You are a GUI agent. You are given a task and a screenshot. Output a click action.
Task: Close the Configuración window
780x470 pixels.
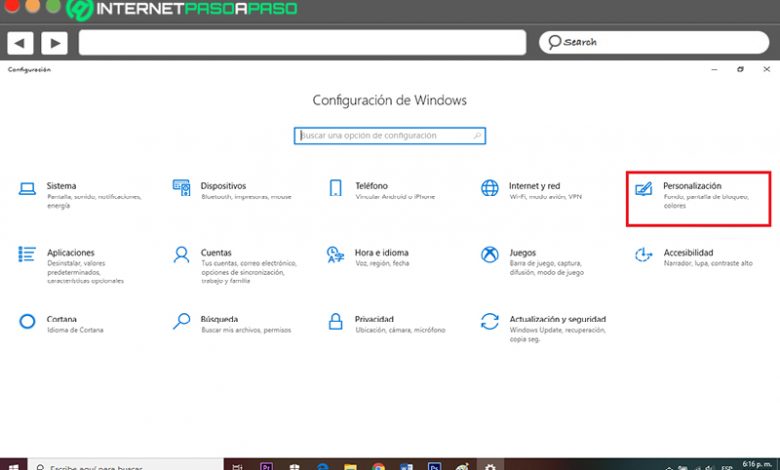(x=767, y=70)
